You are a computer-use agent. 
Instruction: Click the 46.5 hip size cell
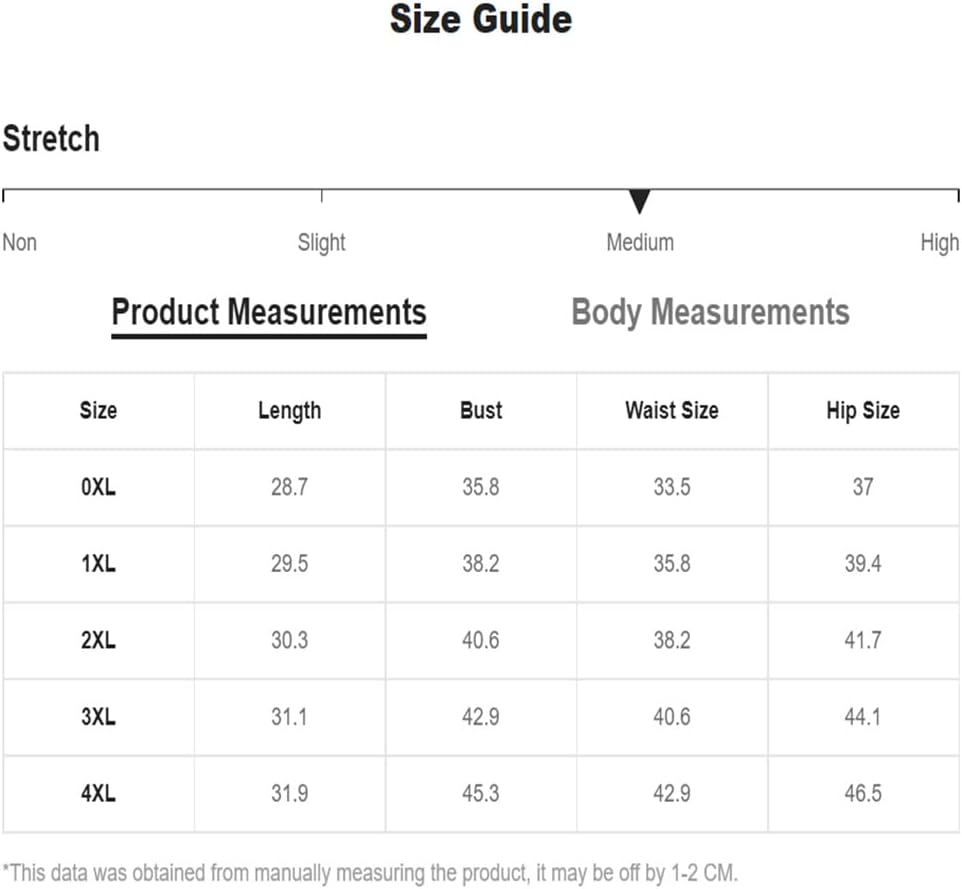pos(863,794)
